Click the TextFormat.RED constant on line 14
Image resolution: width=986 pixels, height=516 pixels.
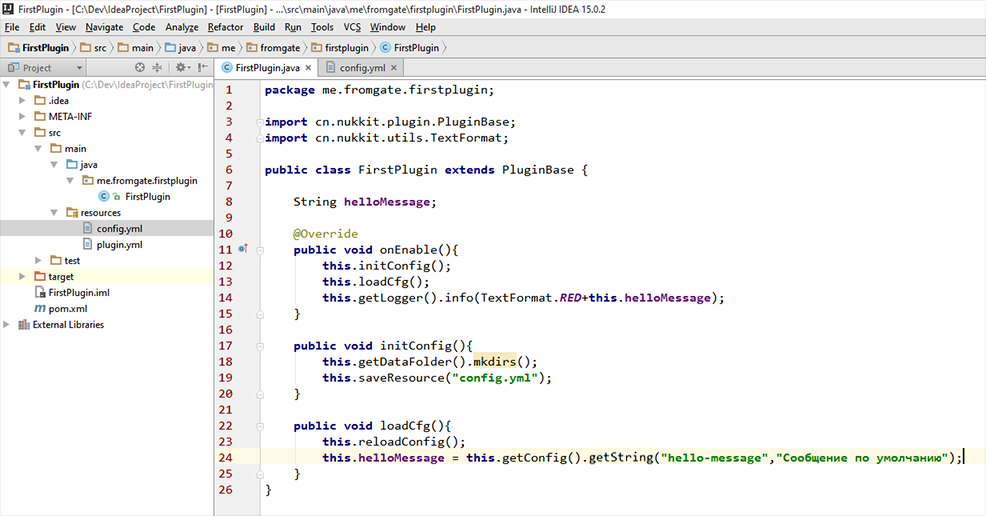point(531,298)
